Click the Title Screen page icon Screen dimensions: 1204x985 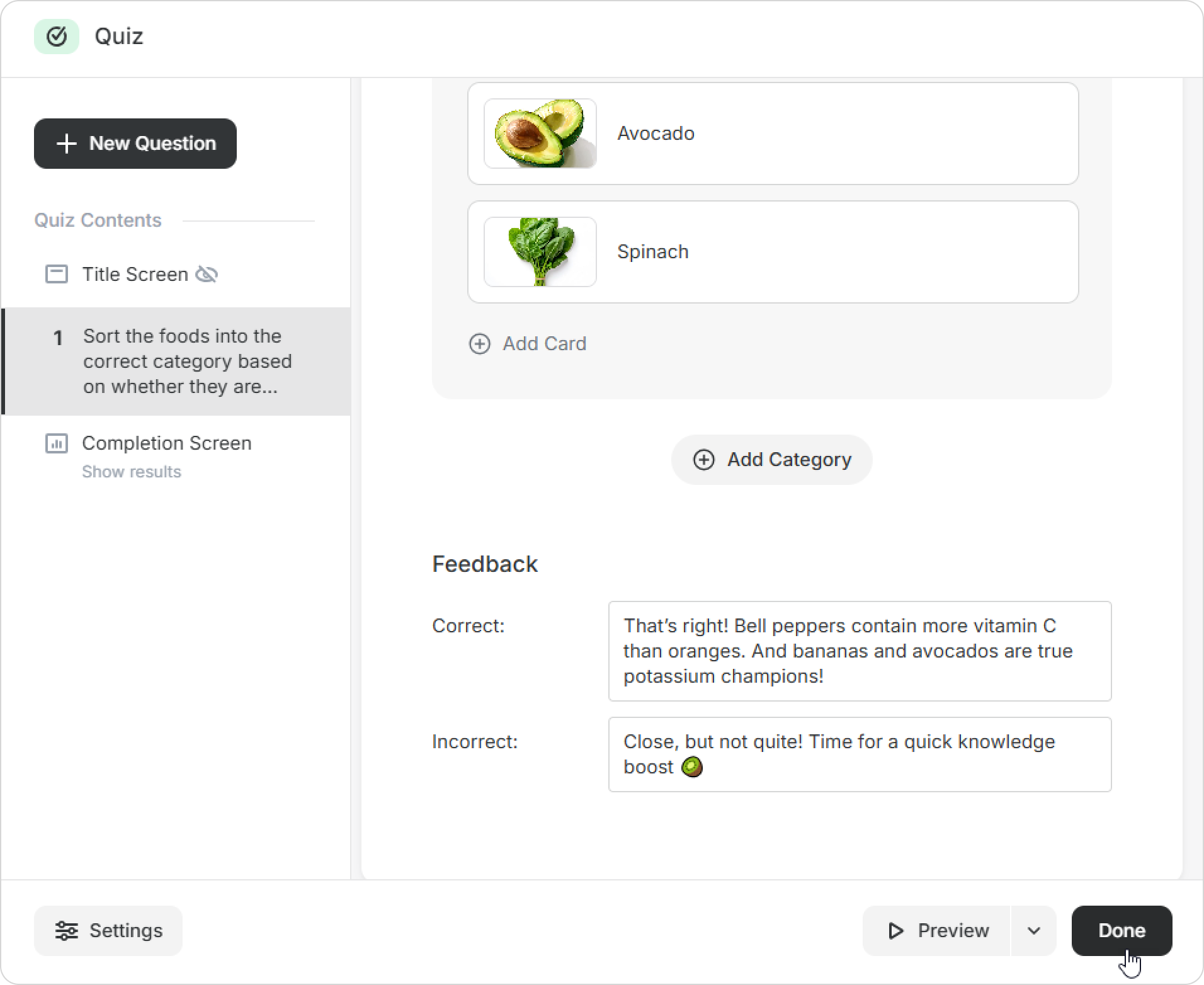coord(57,275)
